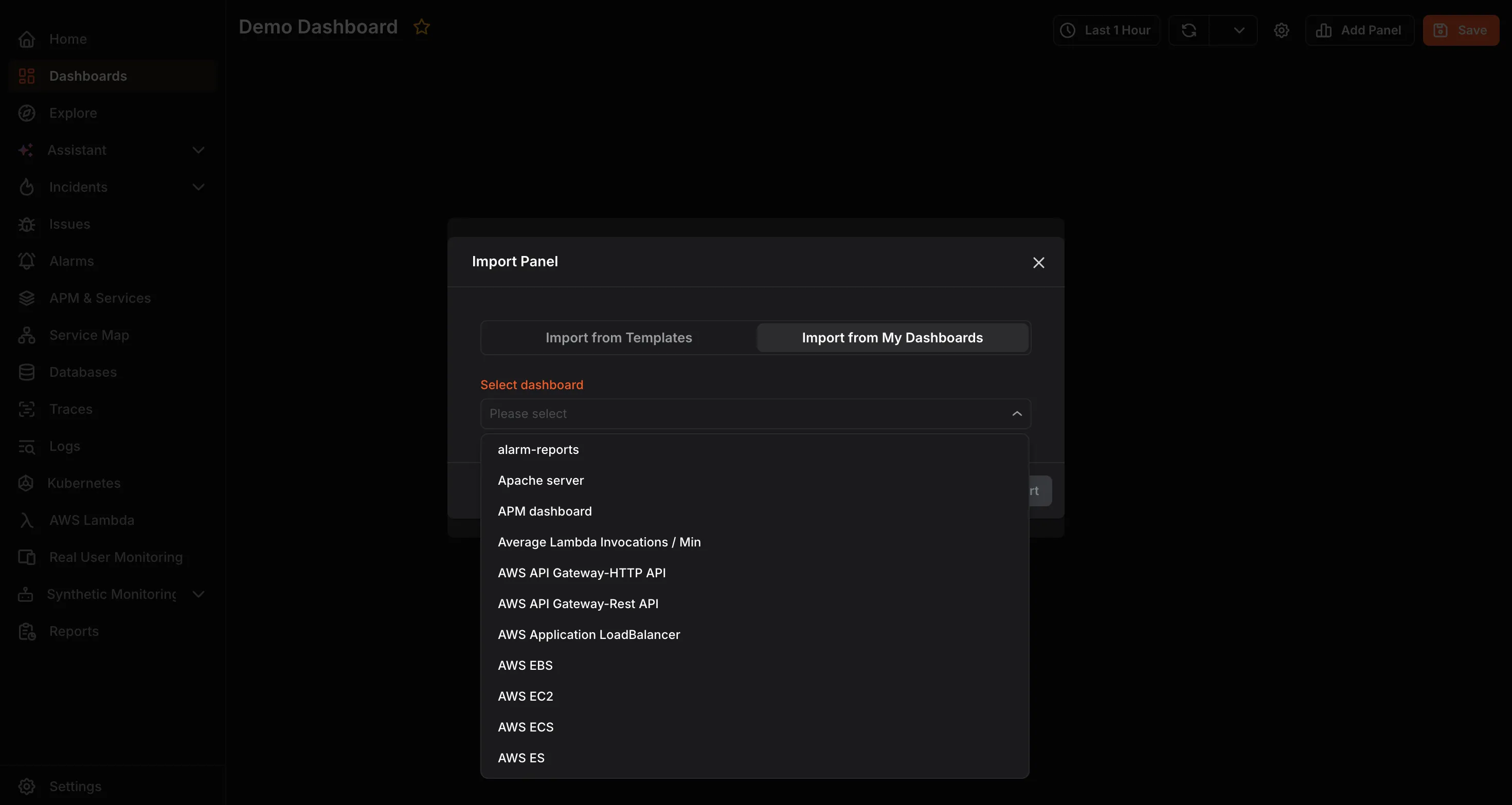Click the Settings gear icon in sidebar
This screenshot has width=1512, height=805.
point(26,786)
